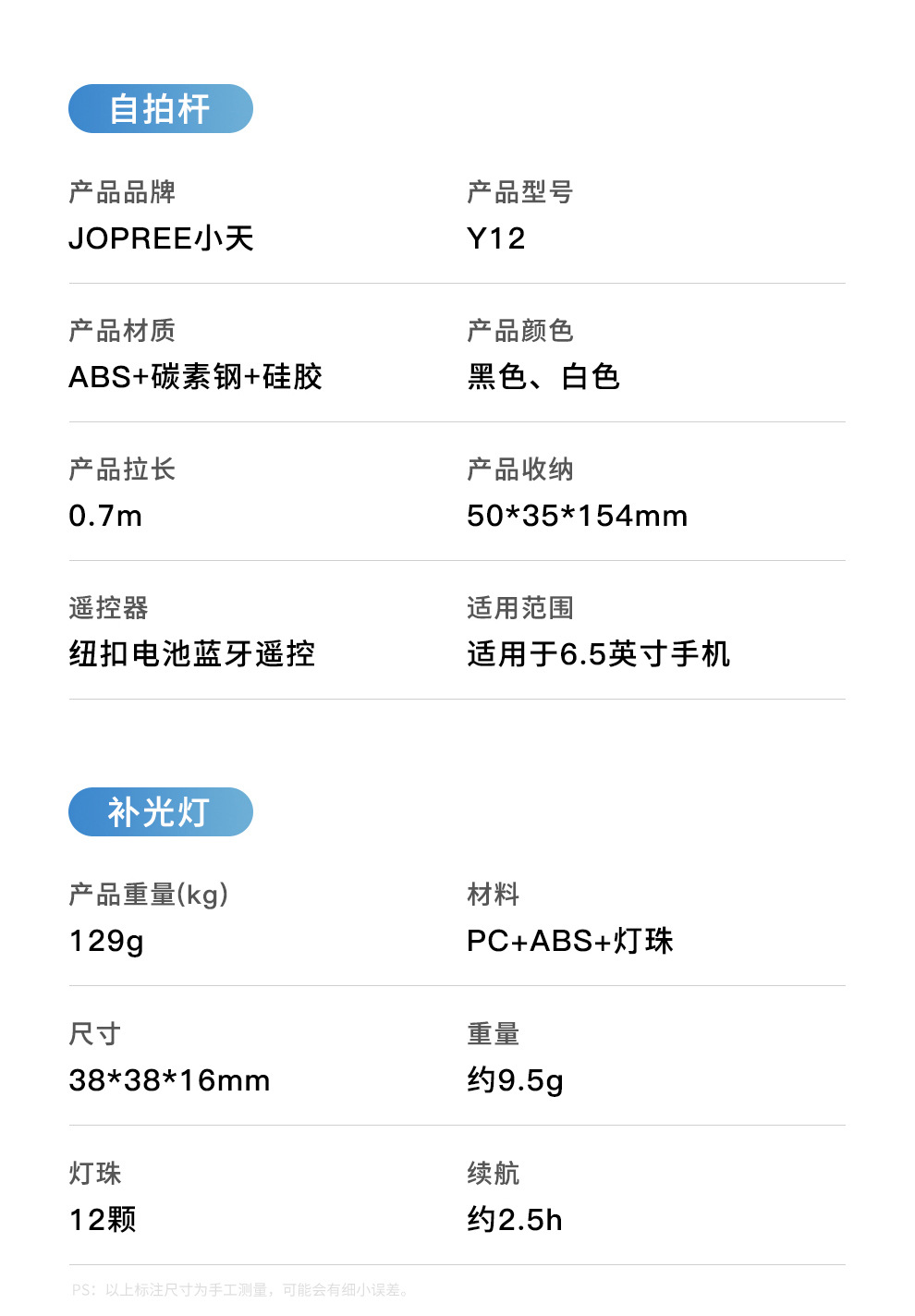Screen dimensions: 915x1316
Task: Click the 适用范围 label
Action: point(520,608)
